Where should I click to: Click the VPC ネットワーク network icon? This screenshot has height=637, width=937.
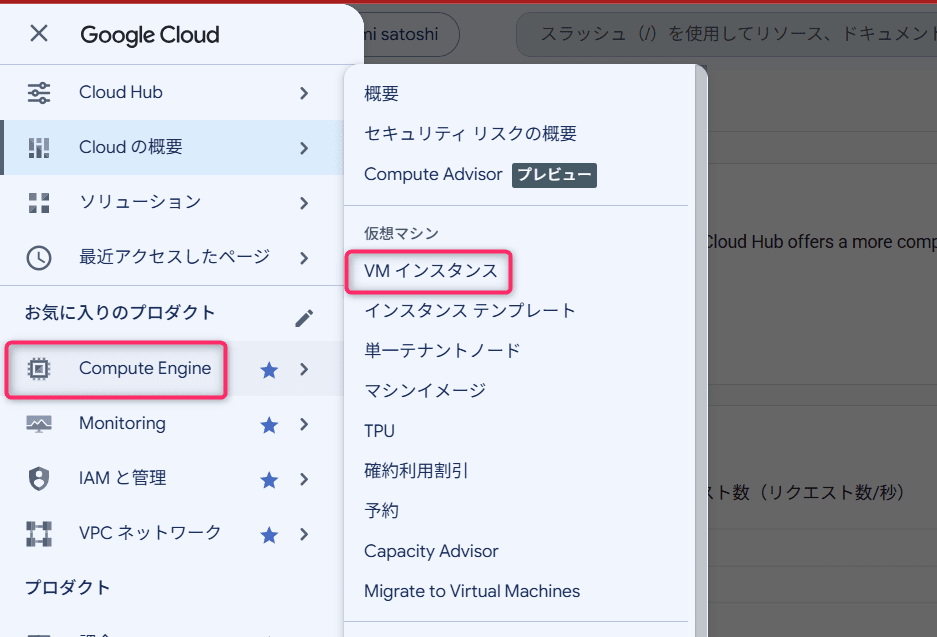pyautogui.click(x=39, y=534)
